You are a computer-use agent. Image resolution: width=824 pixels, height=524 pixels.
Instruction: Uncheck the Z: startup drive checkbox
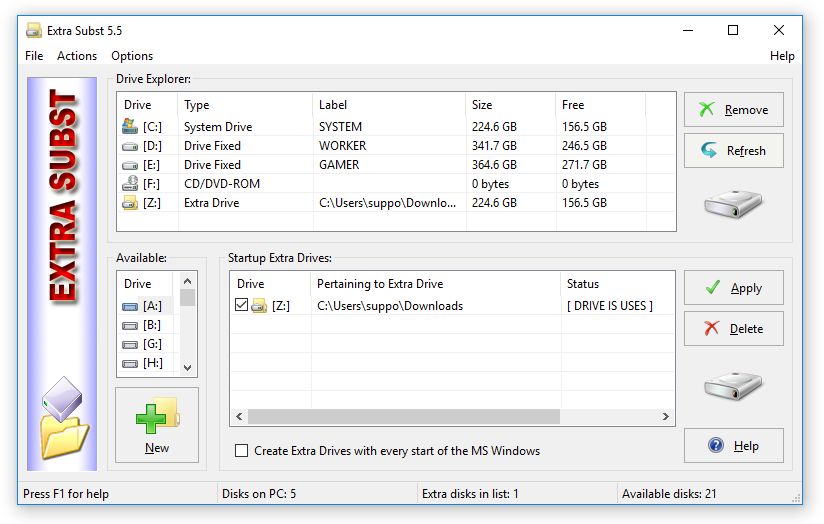click(x=241, y=305)
